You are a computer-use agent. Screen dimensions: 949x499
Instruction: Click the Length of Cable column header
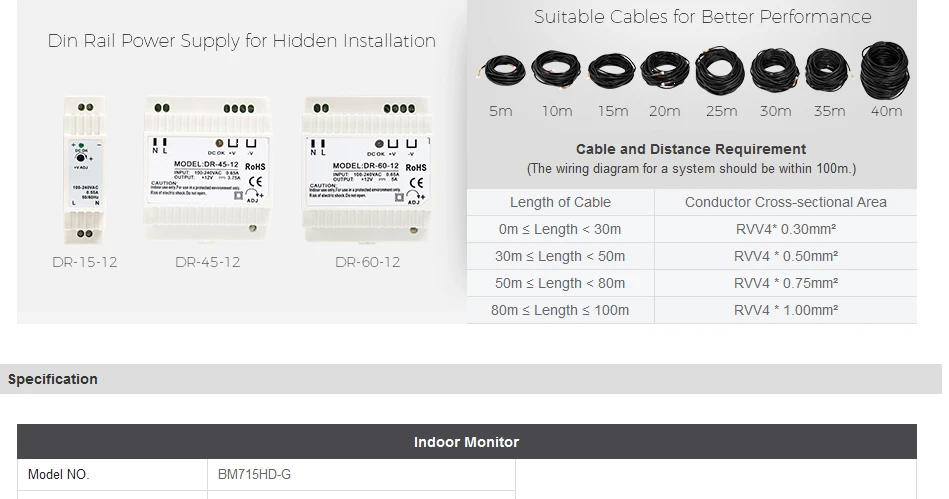click(x=560, y=202)
